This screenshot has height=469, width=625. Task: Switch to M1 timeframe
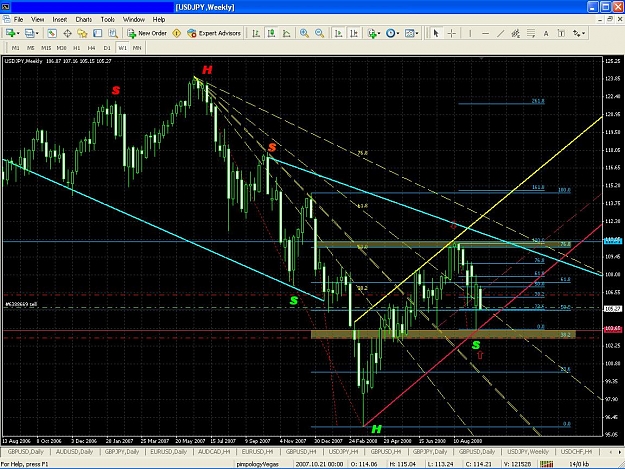point(16,48)
